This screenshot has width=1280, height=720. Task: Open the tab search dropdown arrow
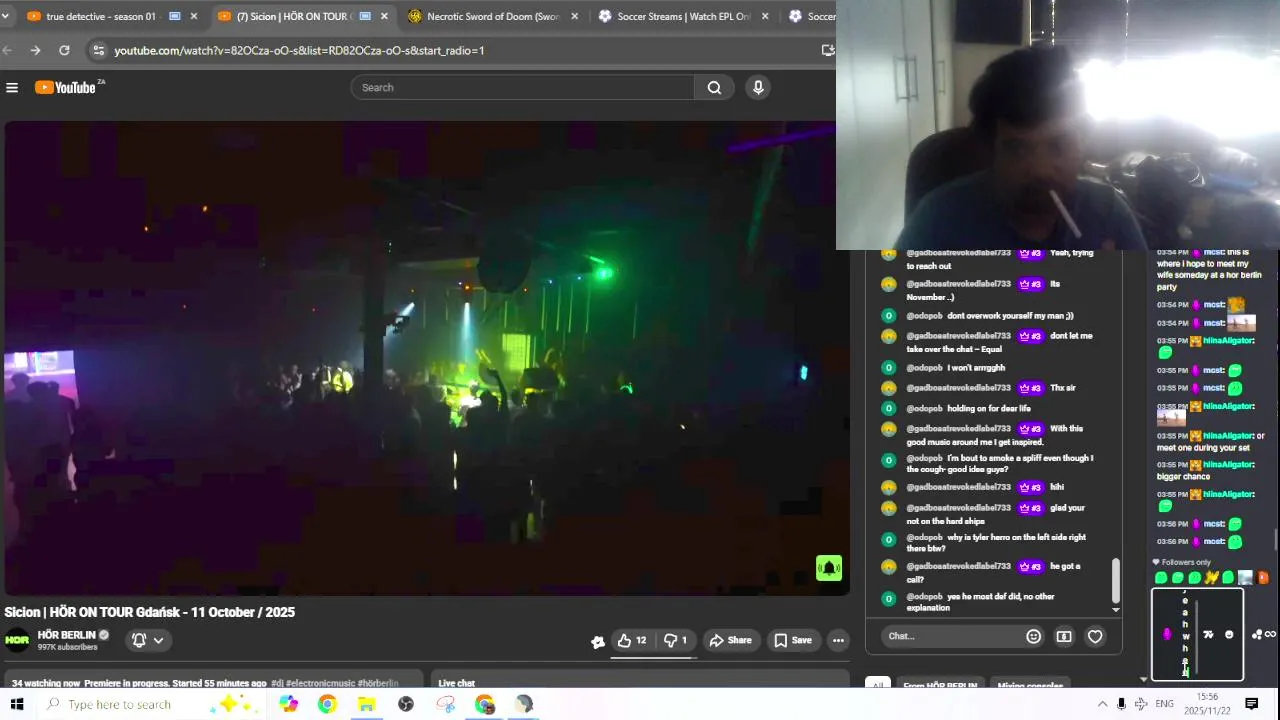click(5, 16)
